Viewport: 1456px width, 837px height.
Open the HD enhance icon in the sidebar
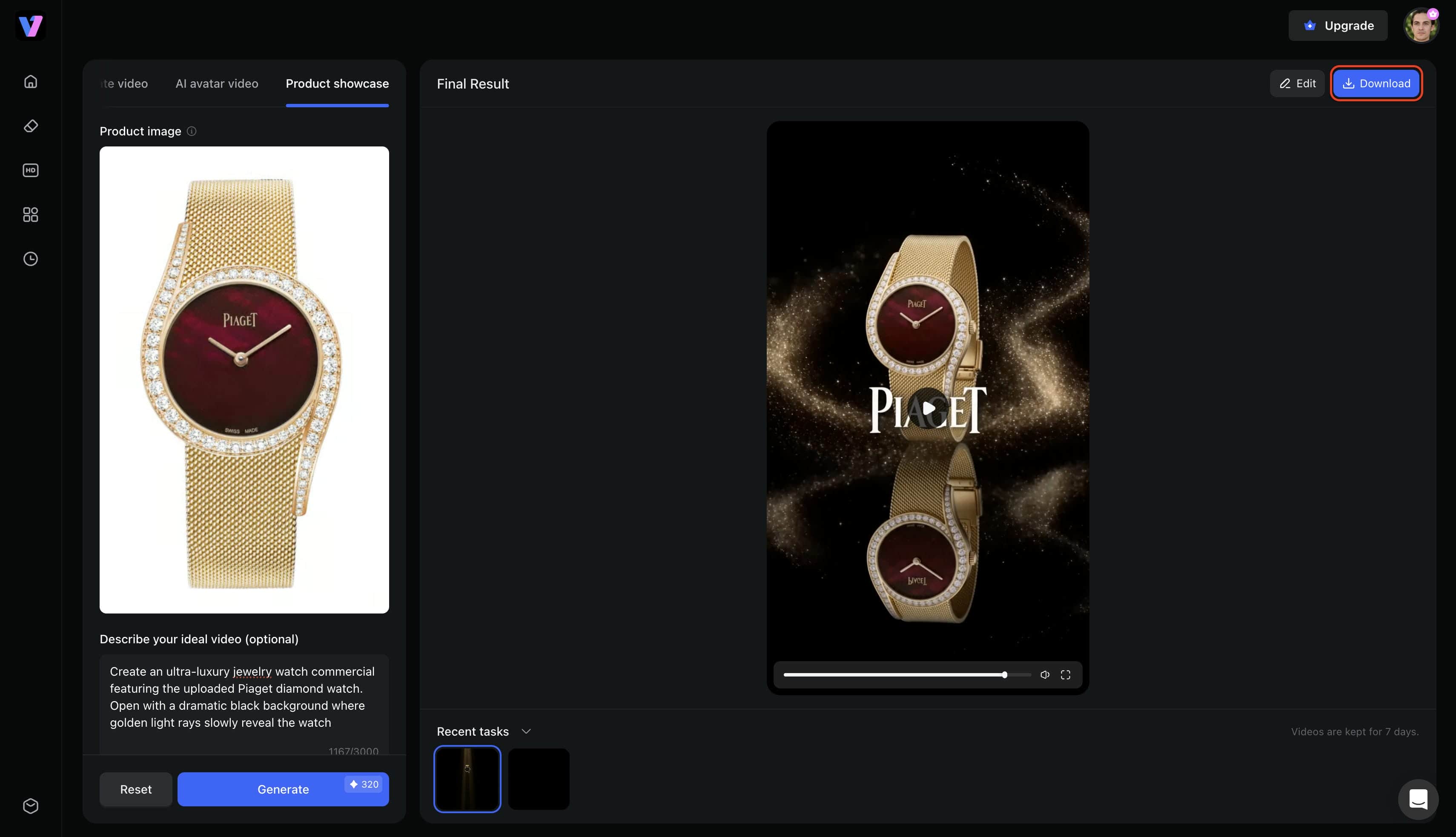(x=31, y=170)
